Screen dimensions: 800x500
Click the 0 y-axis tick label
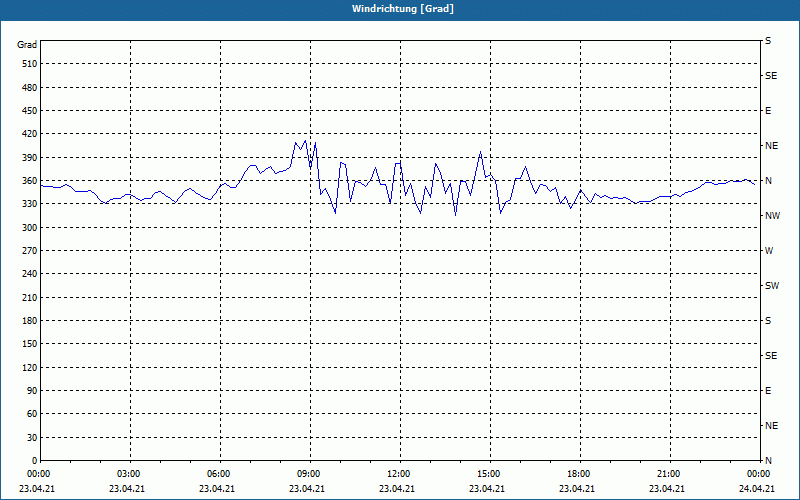[34, 461]
